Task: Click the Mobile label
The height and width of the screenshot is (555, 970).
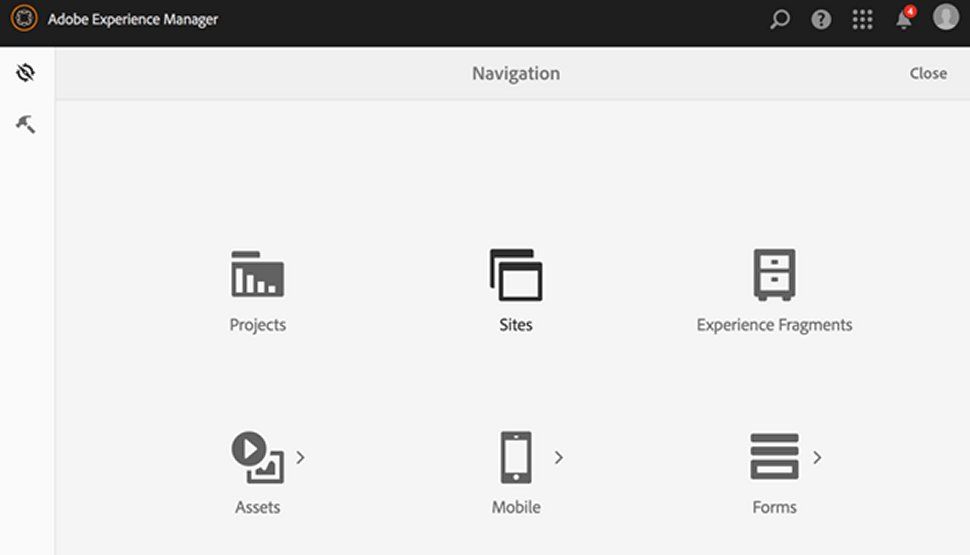Action: [x=516, y=507]
